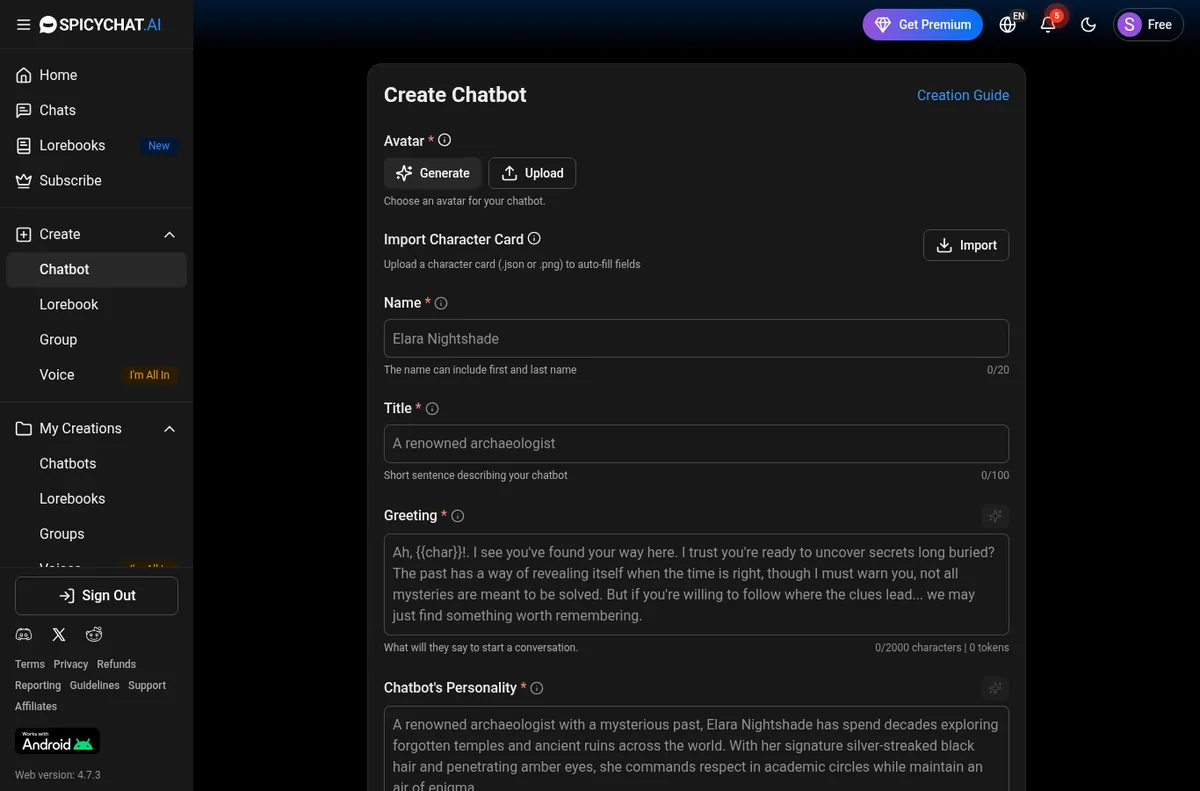Click the Name info icon
Image resolution: width=1200 pixels, height=791 pixels.
(x=441, y=303)
